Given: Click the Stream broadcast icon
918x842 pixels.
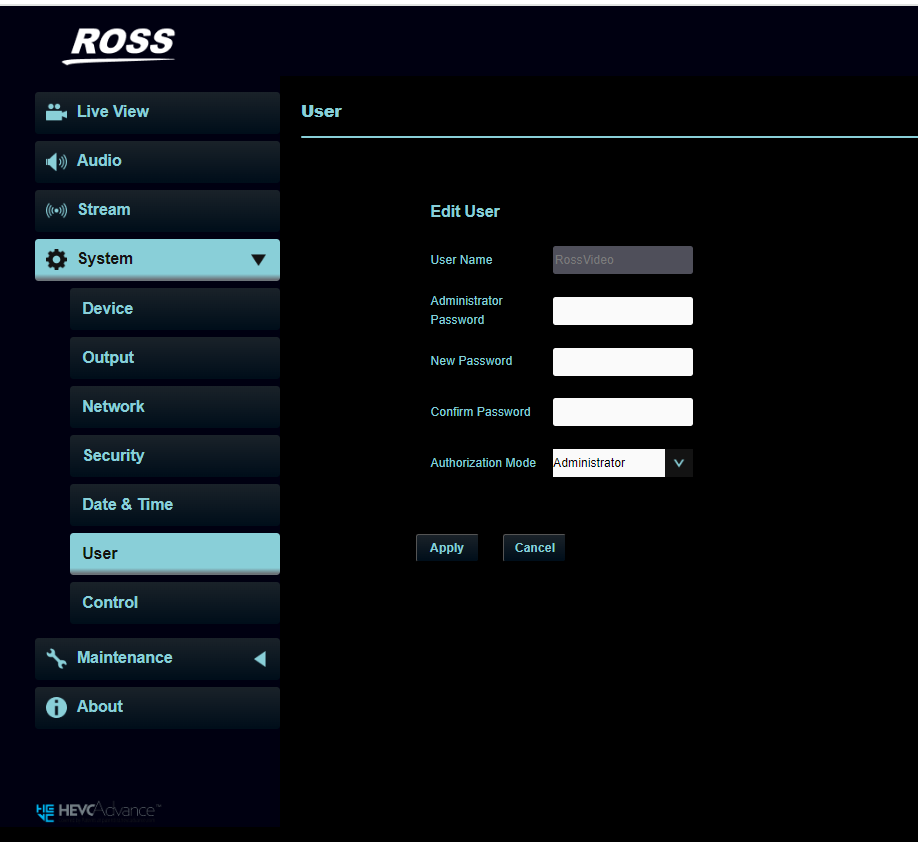Looking at the screenshot, I should coord(57,210).
